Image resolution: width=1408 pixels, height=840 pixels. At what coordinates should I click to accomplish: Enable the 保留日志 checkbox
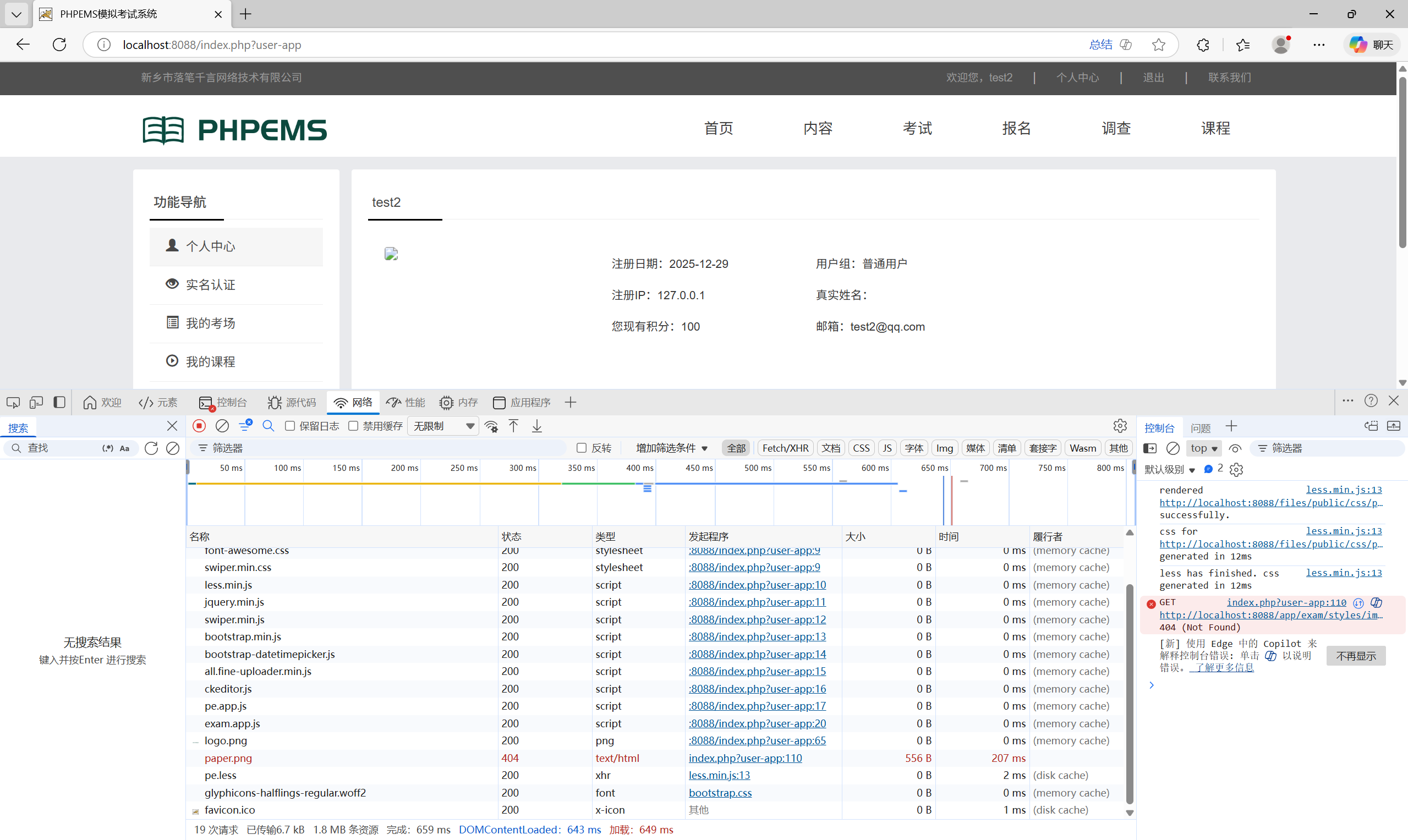[x=290, y=426]
